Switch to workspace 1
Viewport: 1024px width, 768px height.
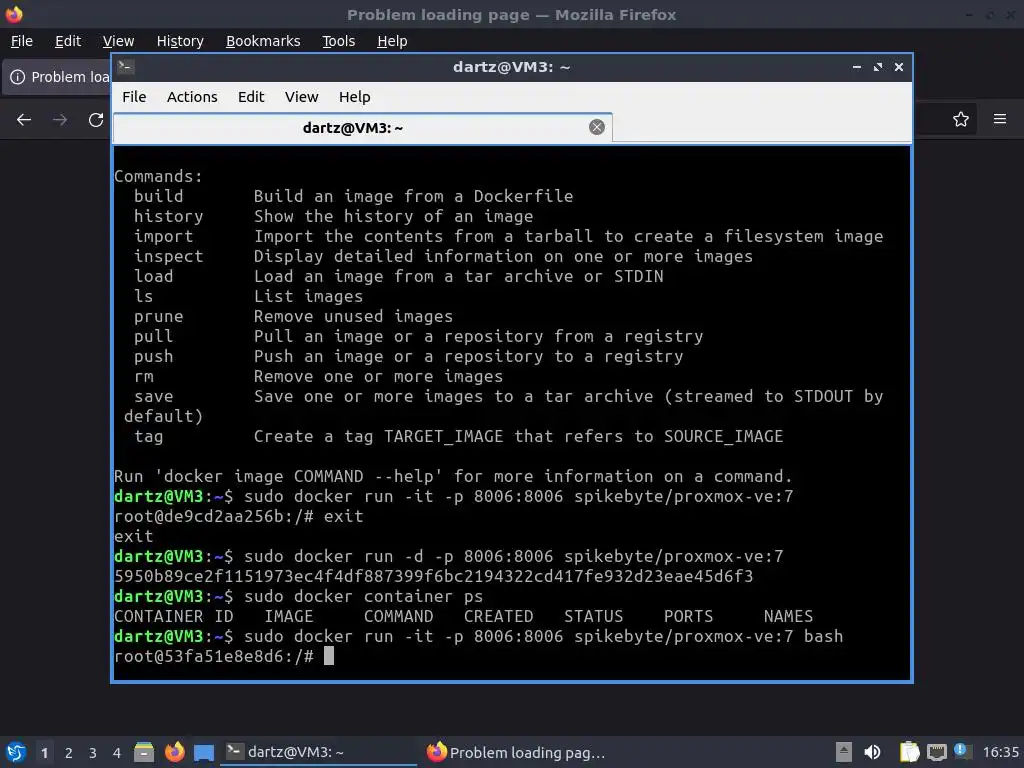click(44, 753)
